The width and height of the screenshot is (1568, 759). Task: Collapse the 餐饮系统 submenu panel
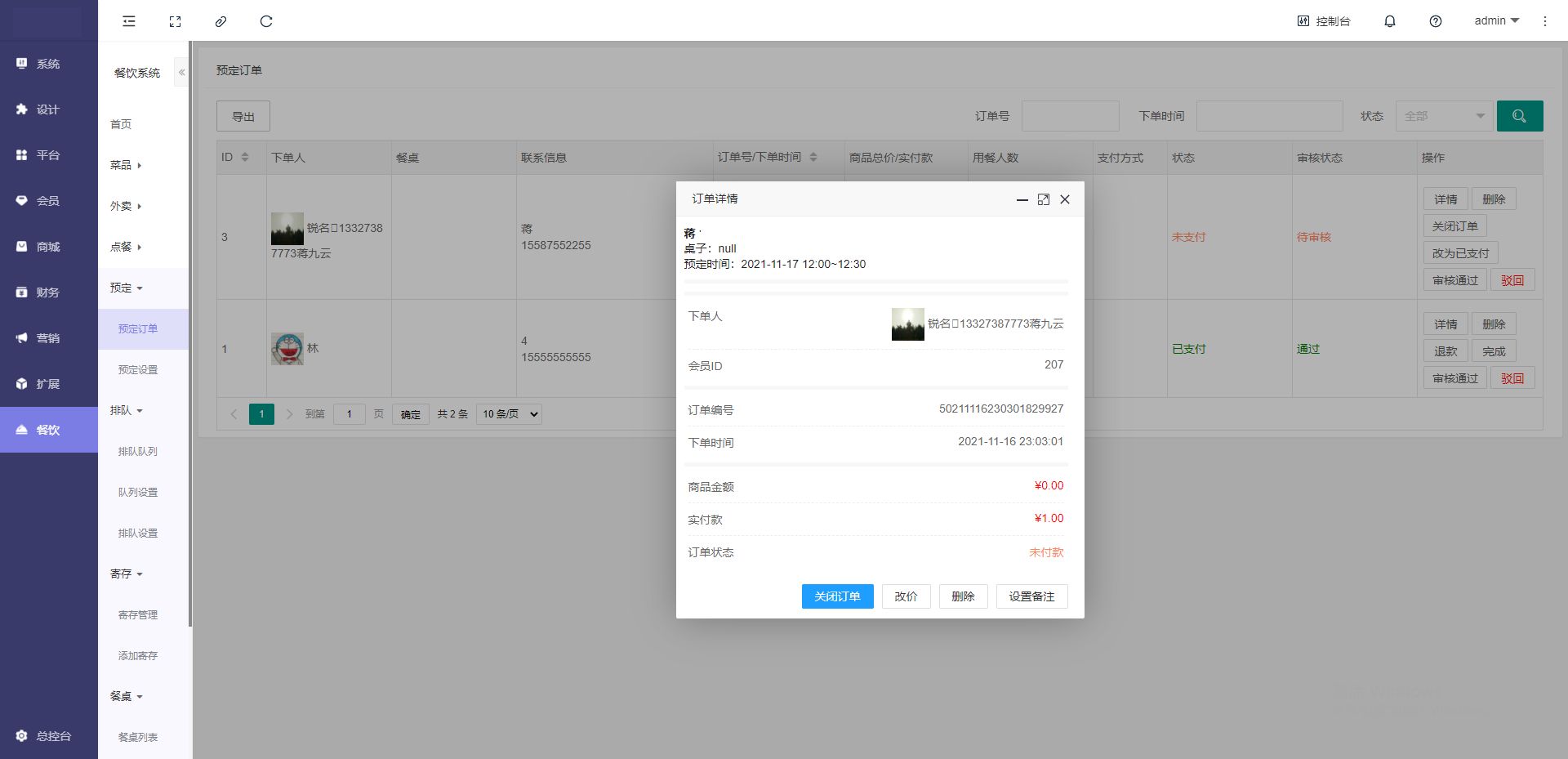click(181, 73)
